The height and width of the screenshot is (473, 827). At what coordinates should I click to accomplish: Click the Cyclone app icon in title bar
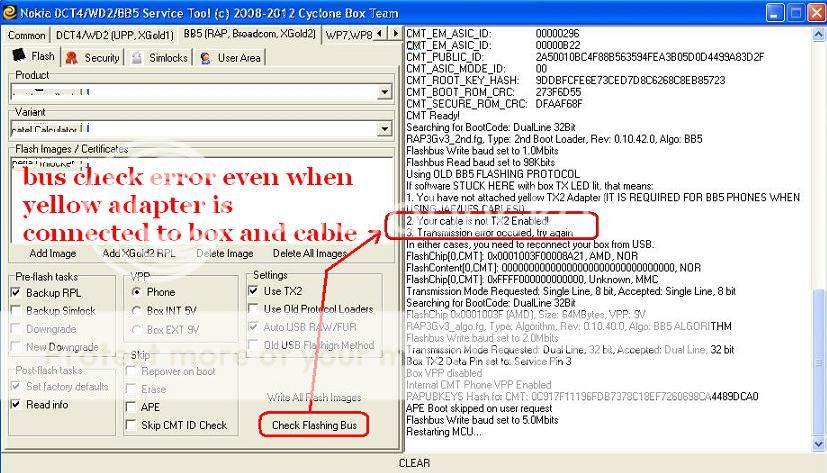[9, 12]
